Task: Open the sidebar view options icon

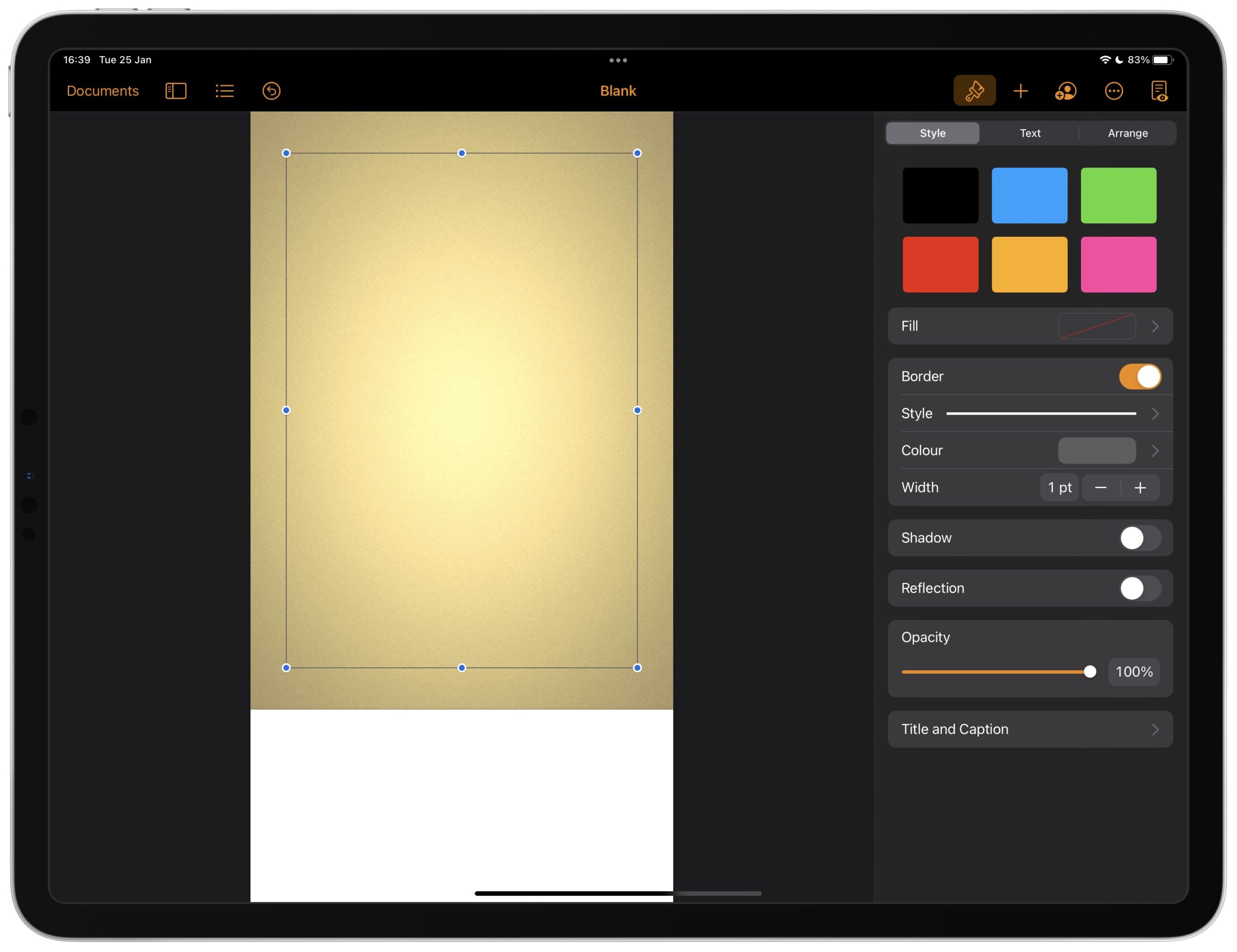Action: tap(175, 91)
